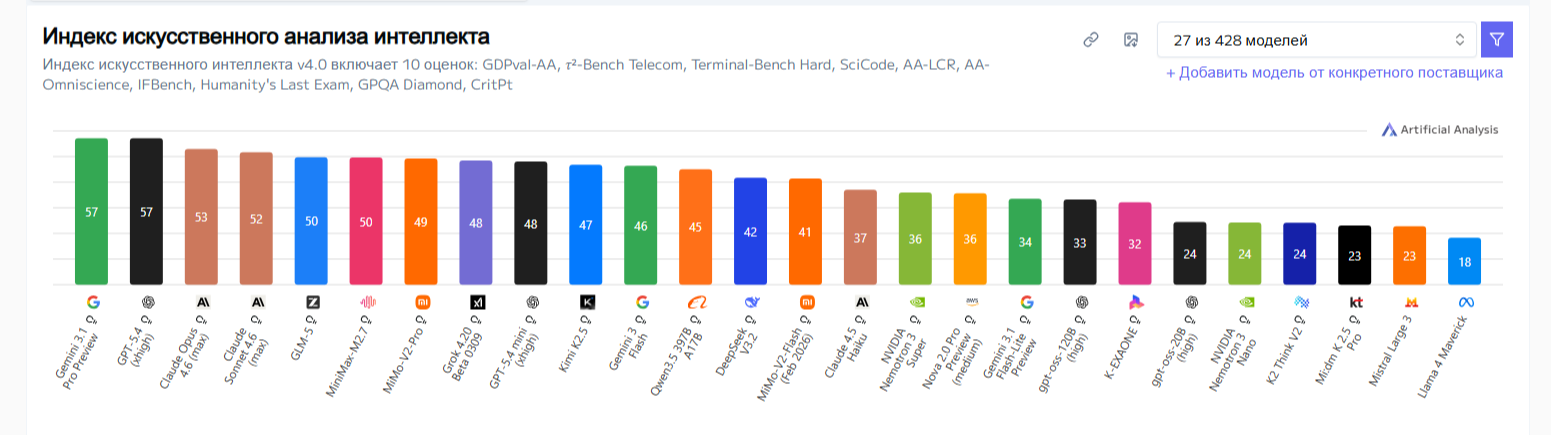Click the Artificial Analysis logo watermark
This screenshot has width=1551, height=435.
[1440, 130]
